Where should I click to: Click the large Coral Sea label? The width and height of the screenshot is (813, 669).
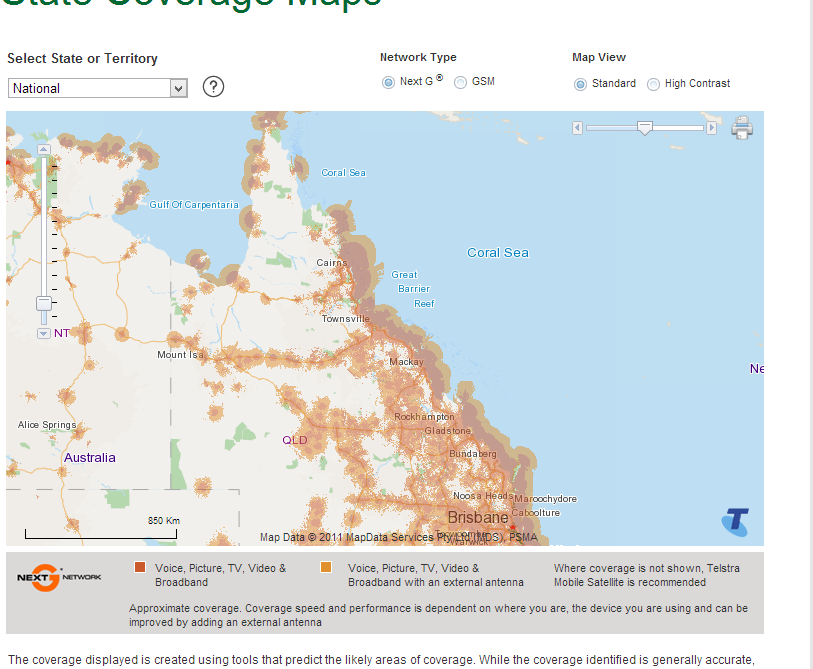coord(498,253)
